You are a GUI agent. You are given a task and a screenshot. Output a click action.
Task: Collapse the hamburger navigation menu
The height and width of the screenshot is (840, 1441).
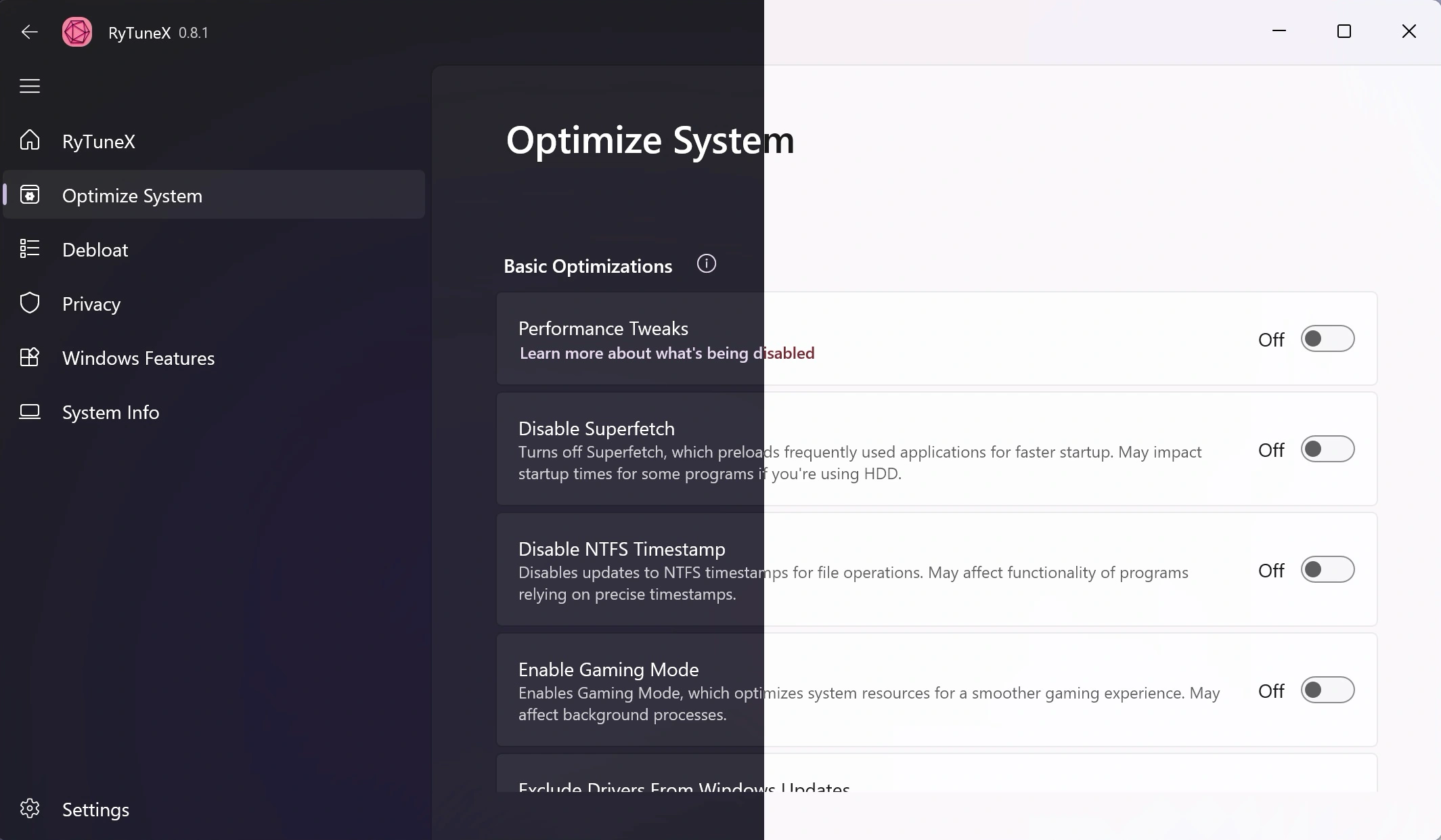pyautogui.click(x=30, y=86)
